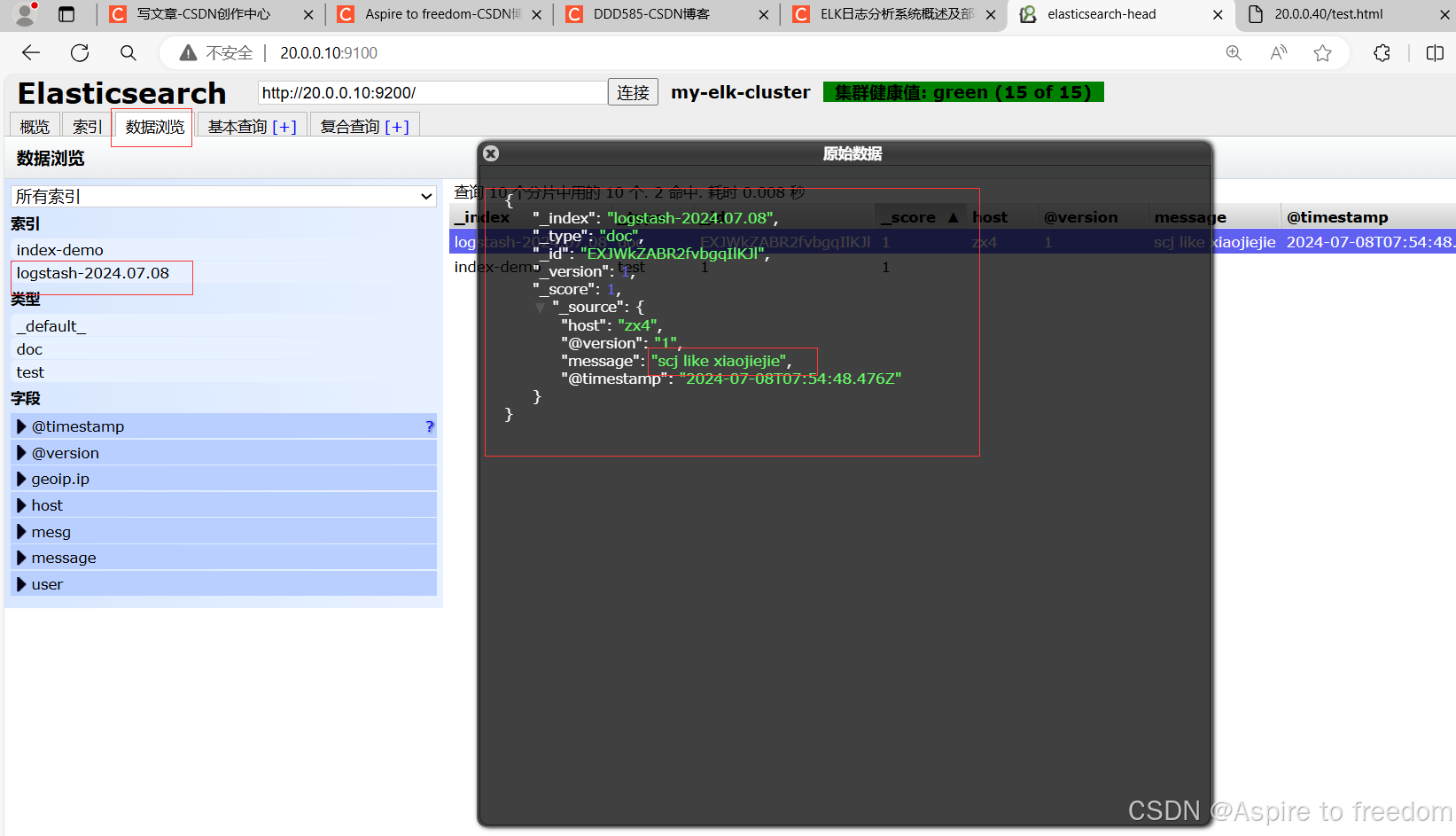Sort by the _score column header
The width and height of the screenshot is (1456, 836).
pos(920,217)
